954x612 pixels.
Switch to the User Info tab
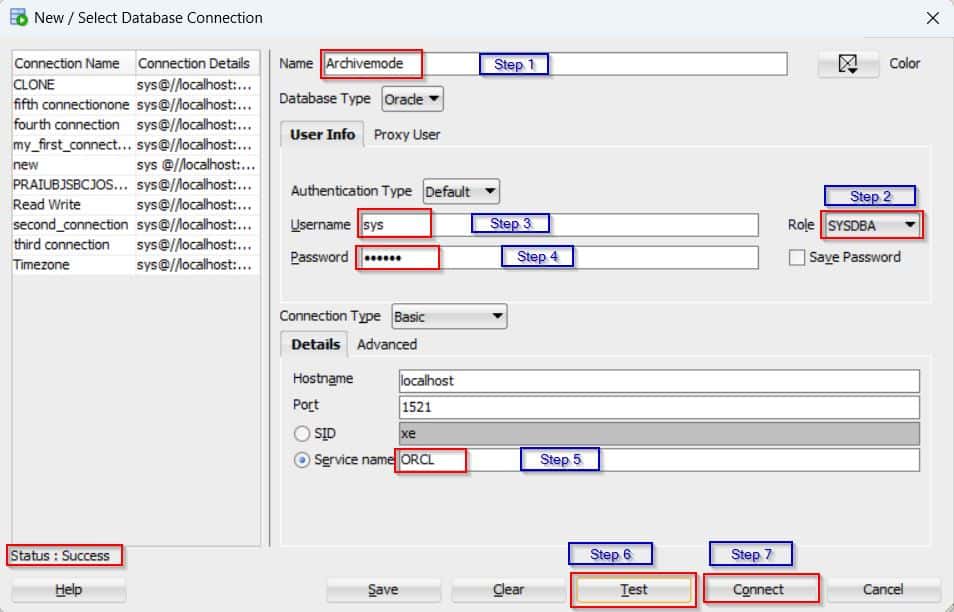[x=321, y=133]
